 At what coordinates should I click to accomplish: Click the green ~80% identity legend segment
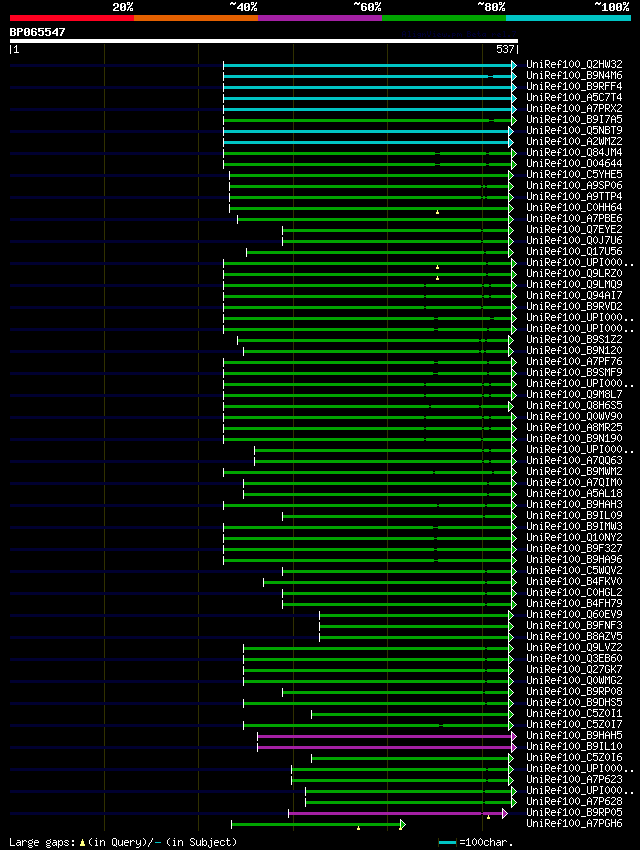444,18
